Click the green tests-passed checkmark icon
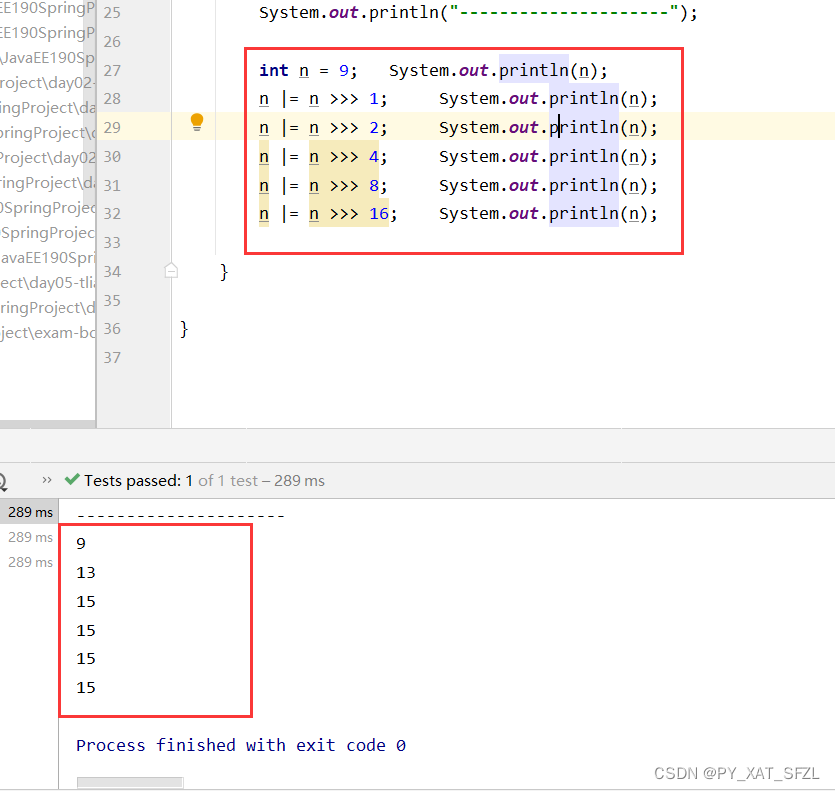The height and width of the screenshot is (791, 835). [x=72, y=479]
